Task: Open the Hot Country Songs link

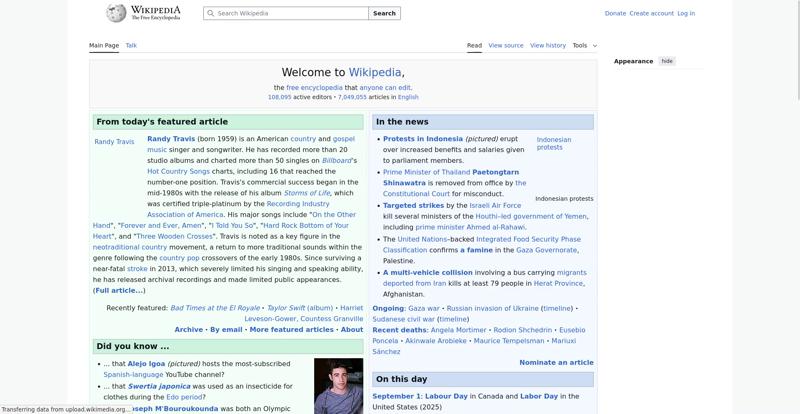Action: 179,172
